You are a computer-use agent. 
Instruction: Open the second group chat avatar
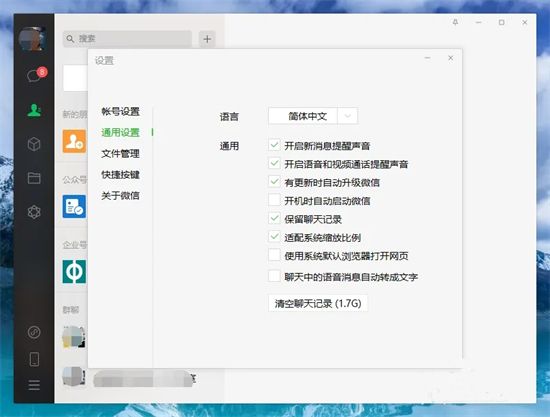click(74, 377)
